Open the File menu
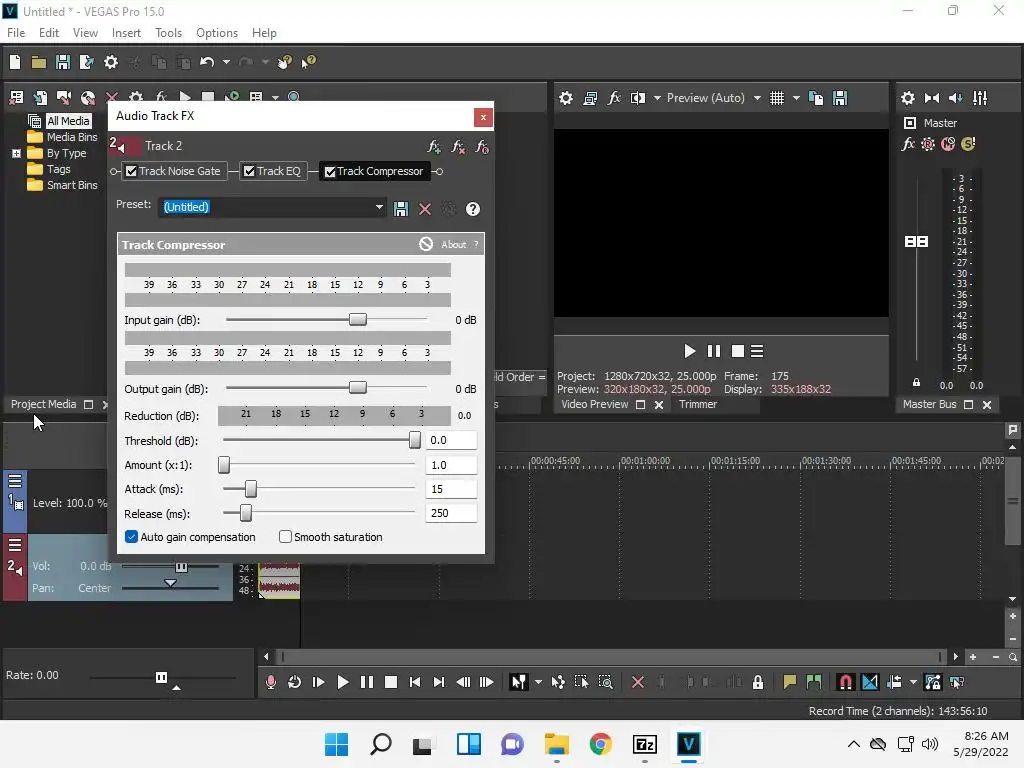The image size is (1024, 768). 16,33
